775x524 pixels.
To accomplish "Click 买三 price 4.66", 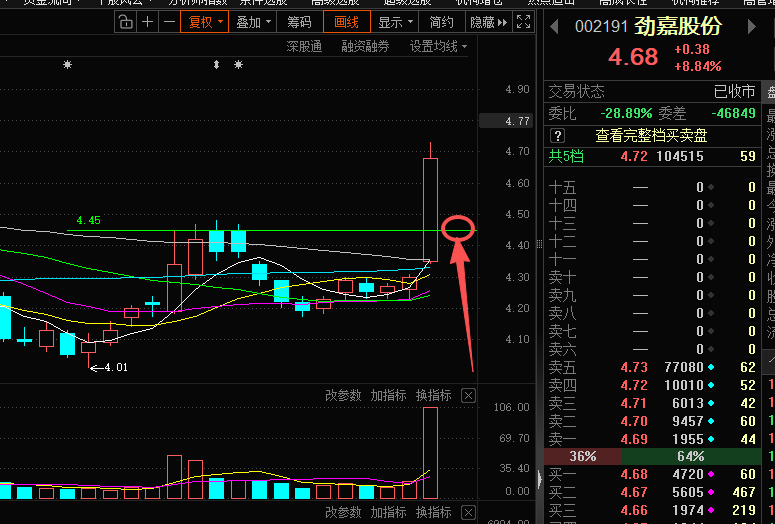I will [x=634, y=510].
